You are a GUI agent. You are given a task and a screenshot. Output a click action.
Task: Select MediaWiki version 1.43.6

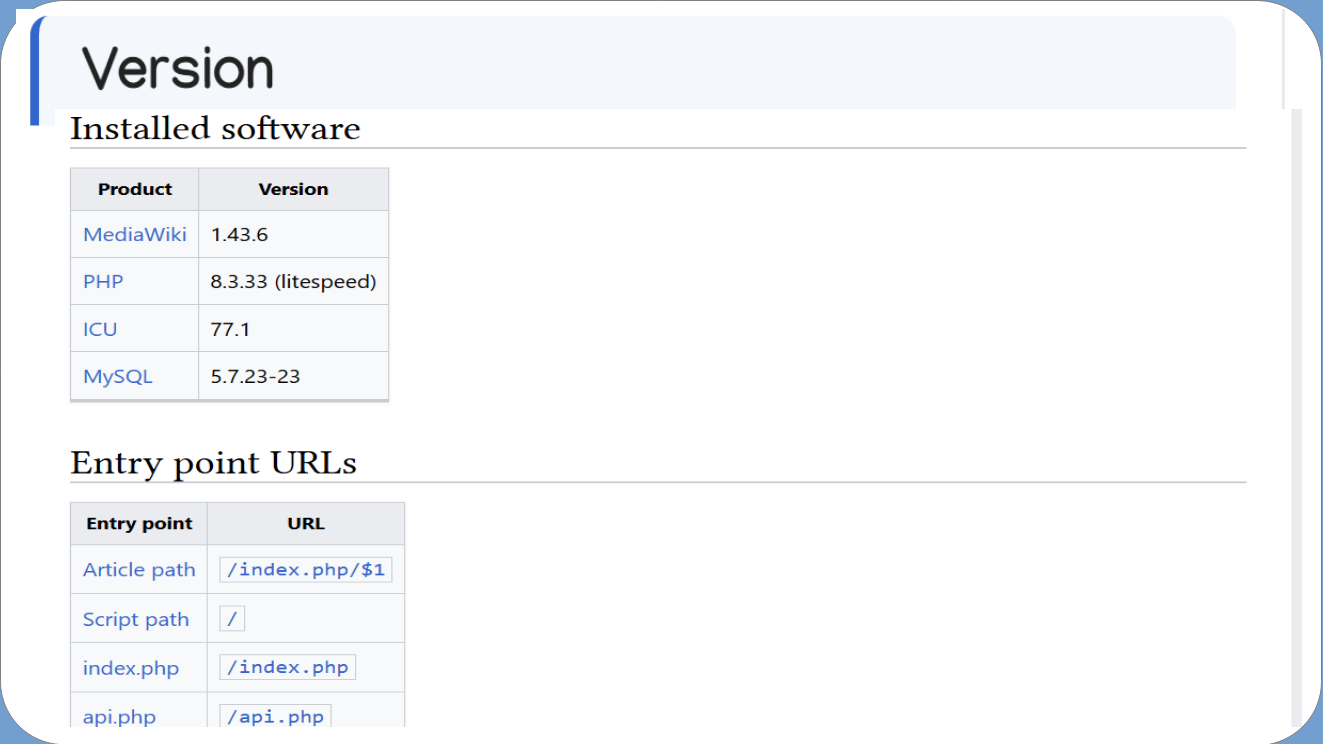(x=239, y=235)
